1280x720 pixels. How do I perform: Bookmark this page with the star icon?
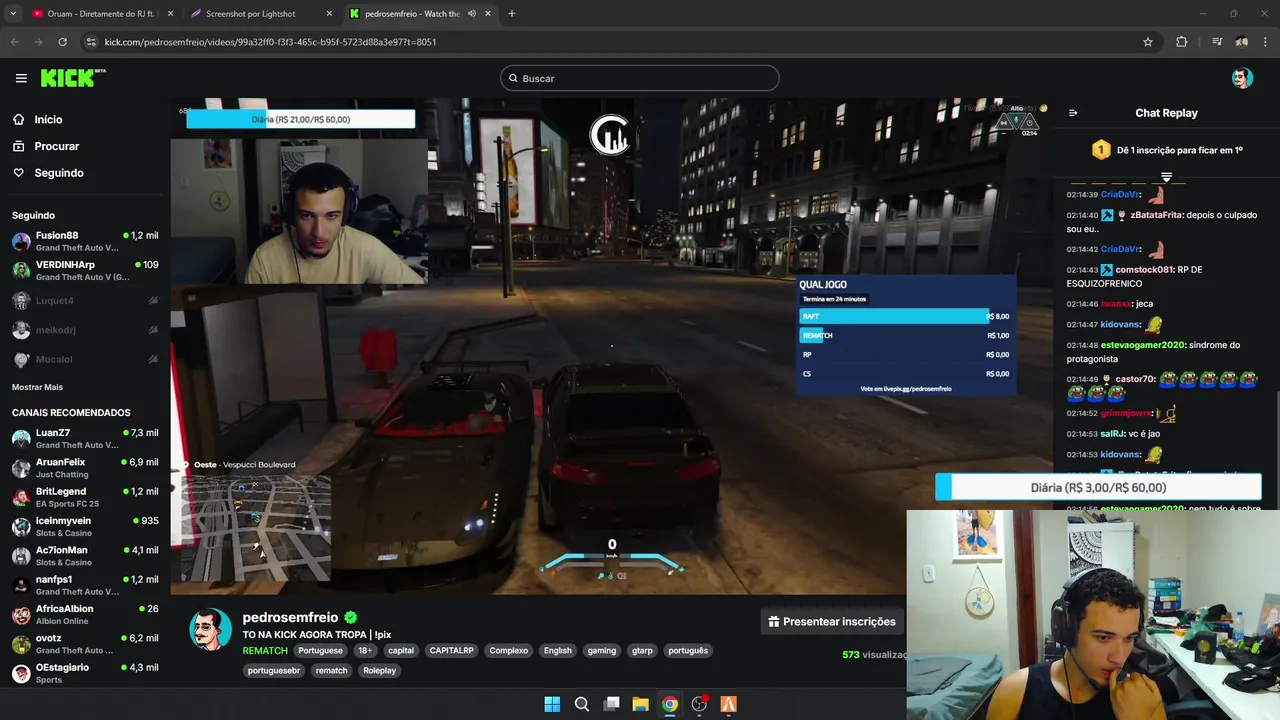[x=1148, y=42]
